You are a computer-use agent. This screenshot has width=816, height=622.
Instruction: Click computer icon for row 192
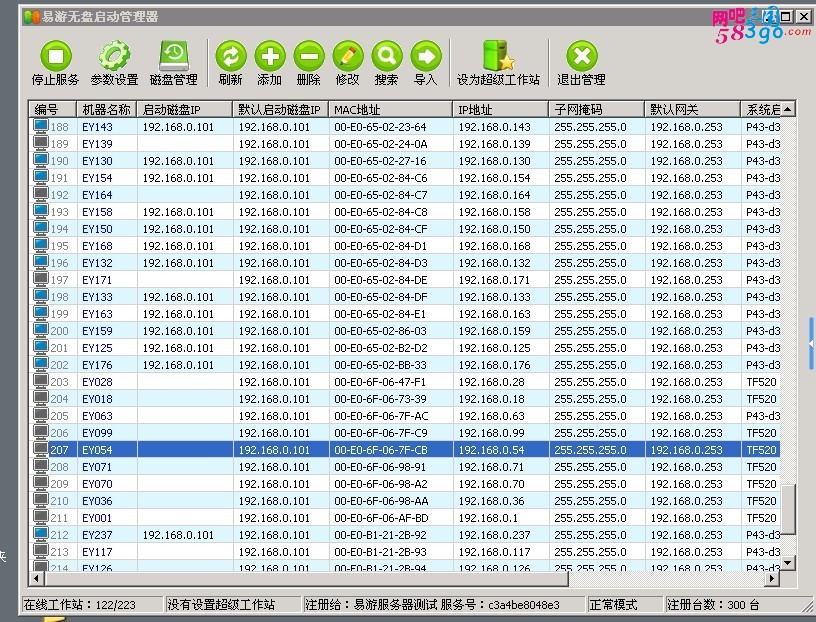click(41, 195)
